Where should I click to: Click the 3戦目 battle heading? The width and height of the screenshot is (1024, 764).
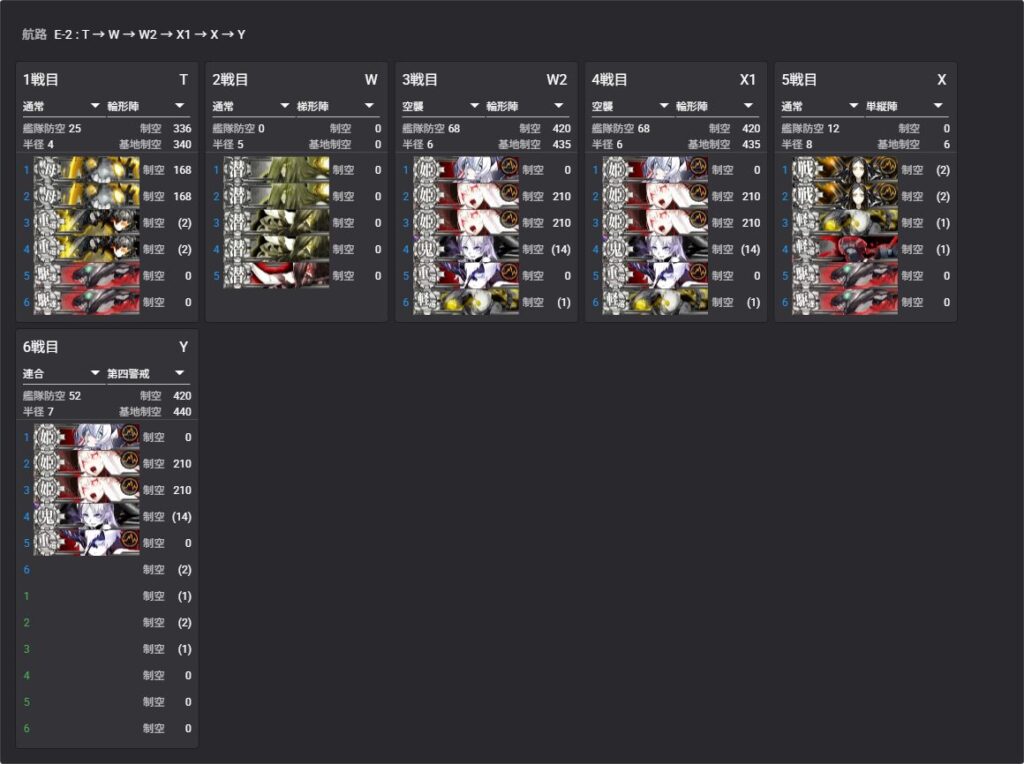click(420, 80)
